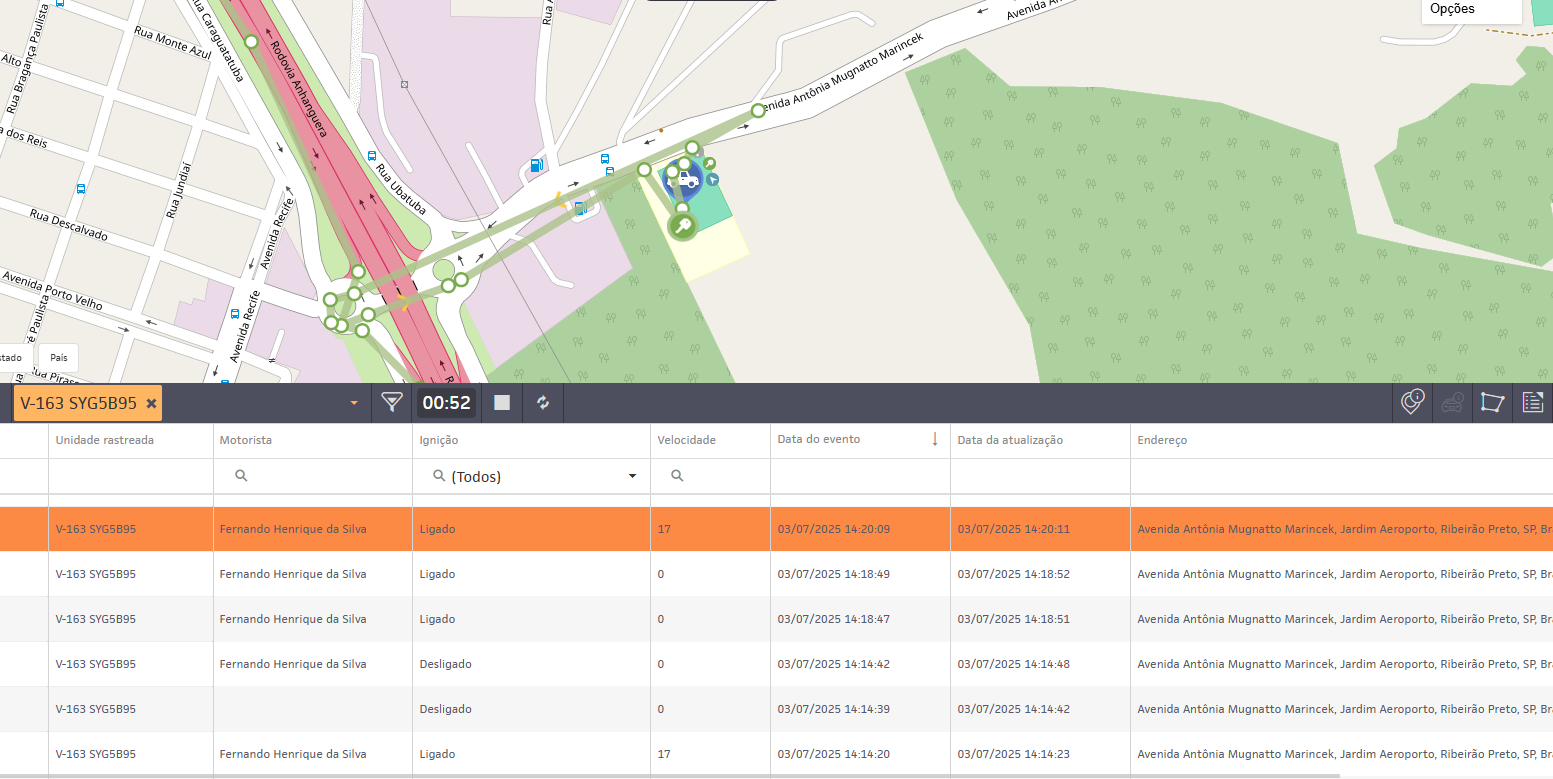Click the Velocidade column header
Image resolution: width=1553 pixels, height=779 pixels.
686,440
